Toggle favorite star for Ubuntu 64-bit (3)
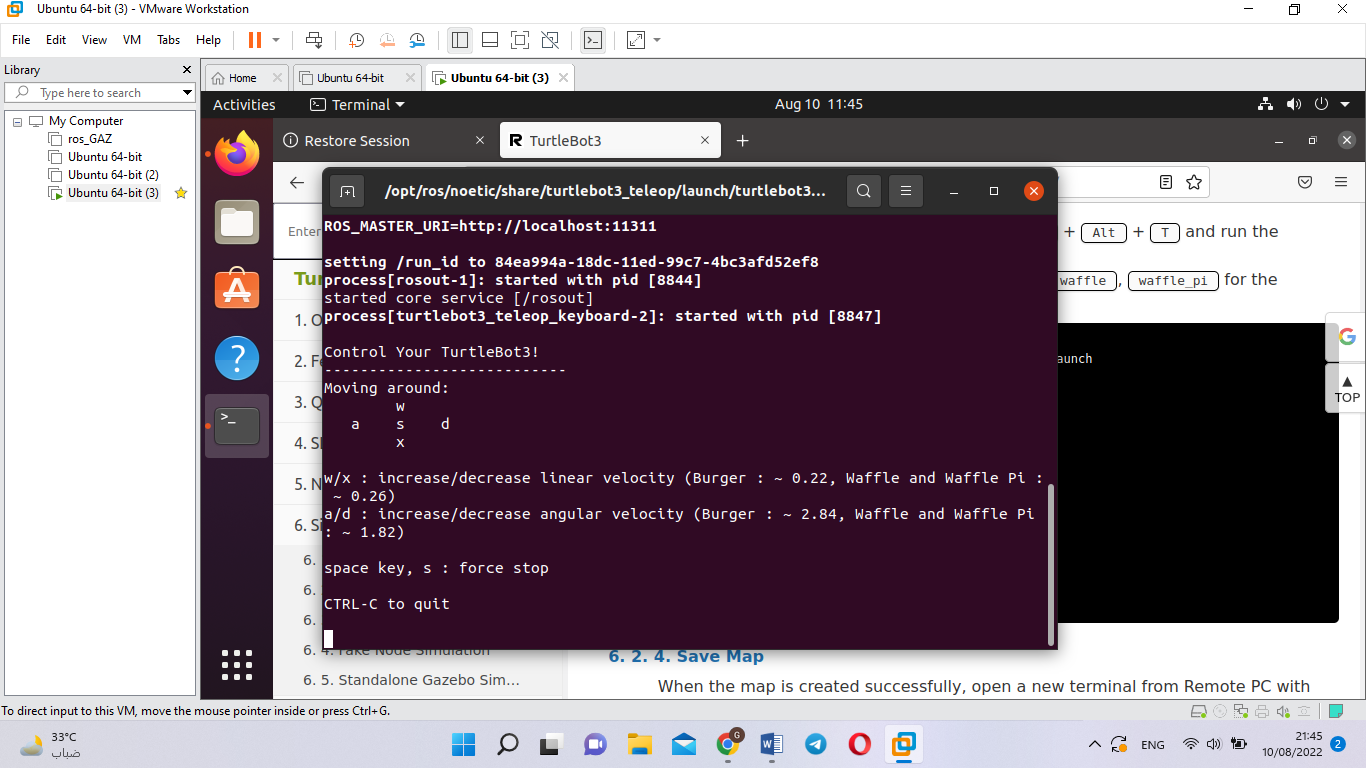The image size is (1366, 768). point(181,193)
